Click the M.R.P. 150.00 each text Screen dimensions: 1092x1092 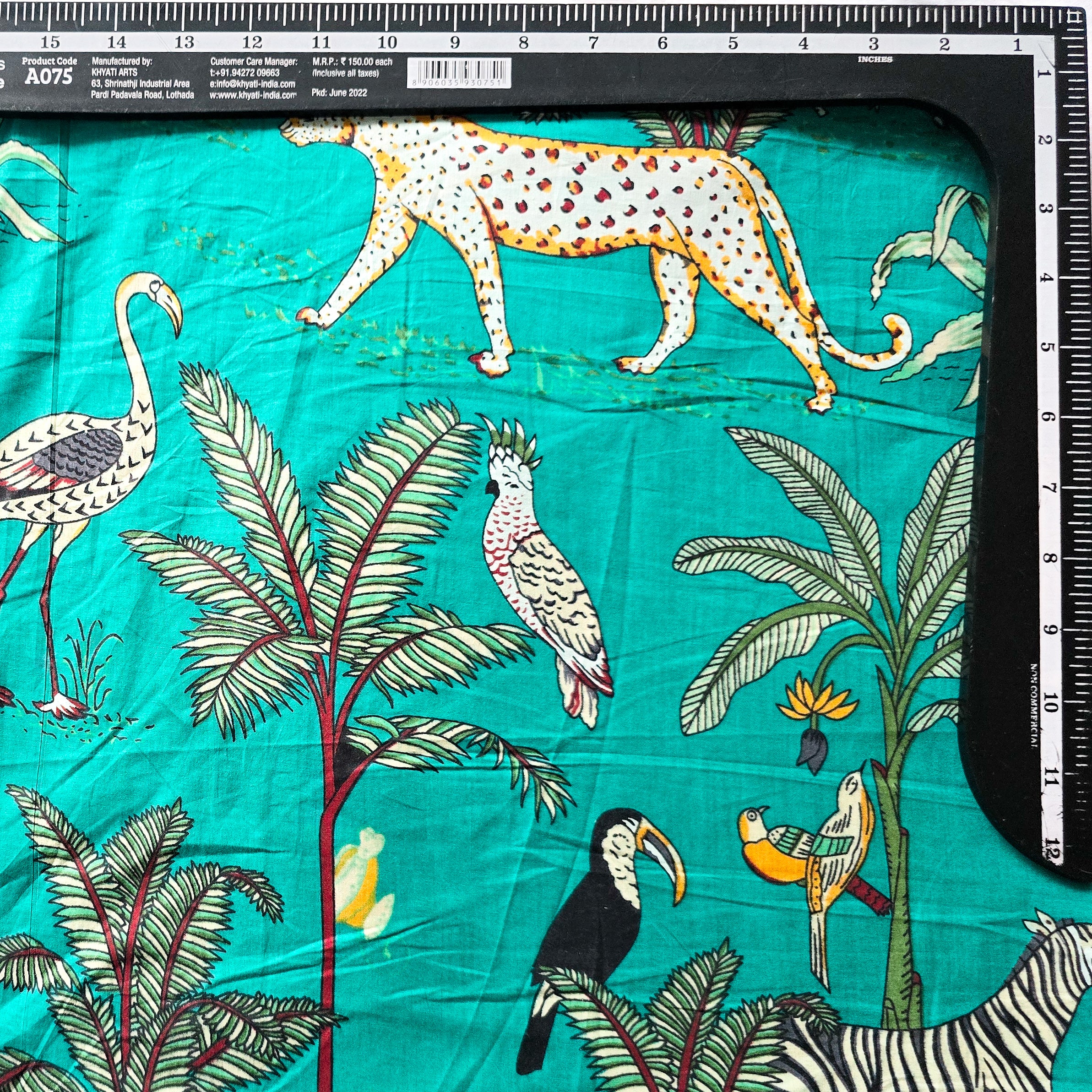(x=352, y=62)
